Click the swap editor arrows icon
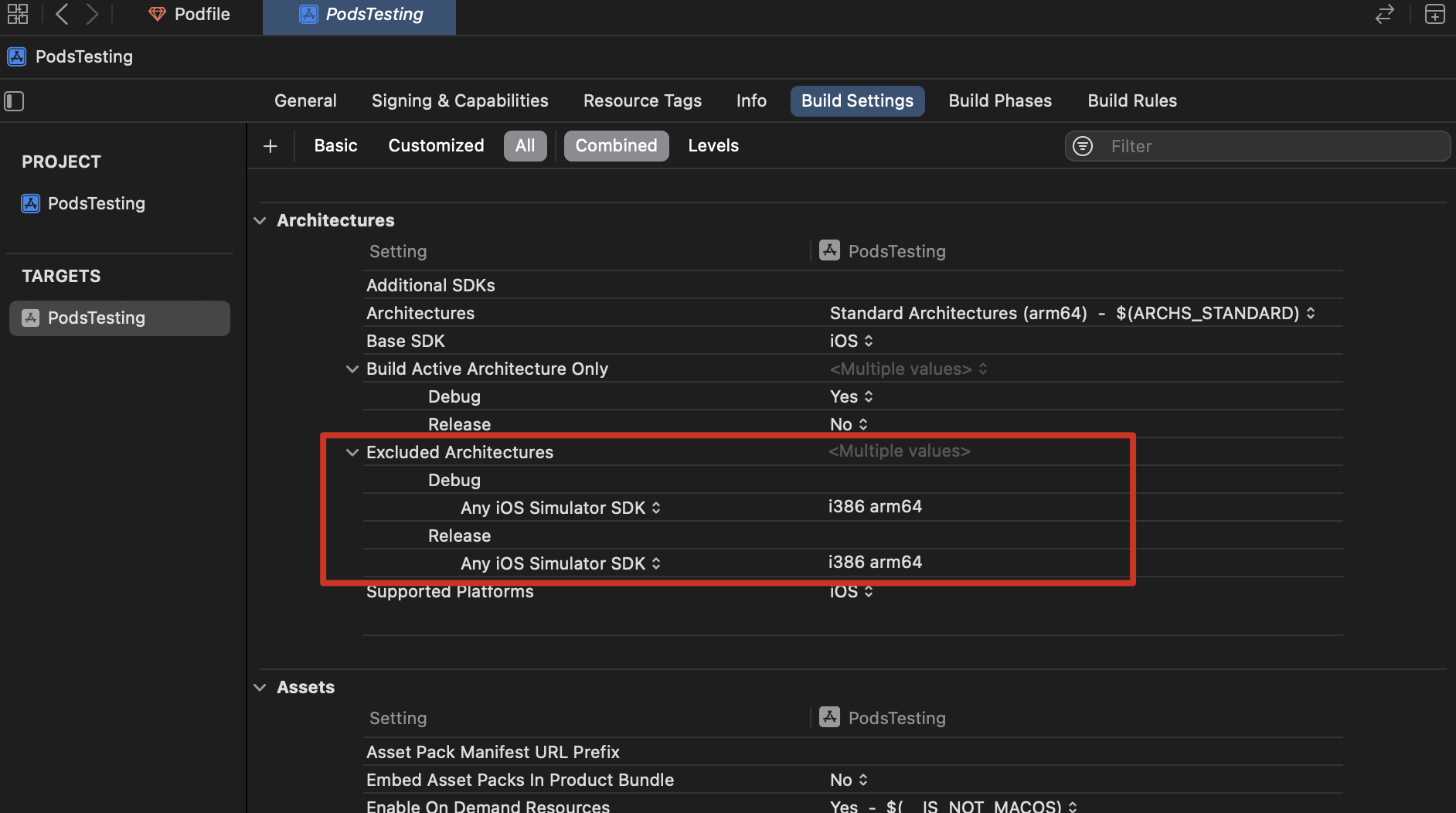Screen dimensions: 1456x813 tap(1384, 14)
